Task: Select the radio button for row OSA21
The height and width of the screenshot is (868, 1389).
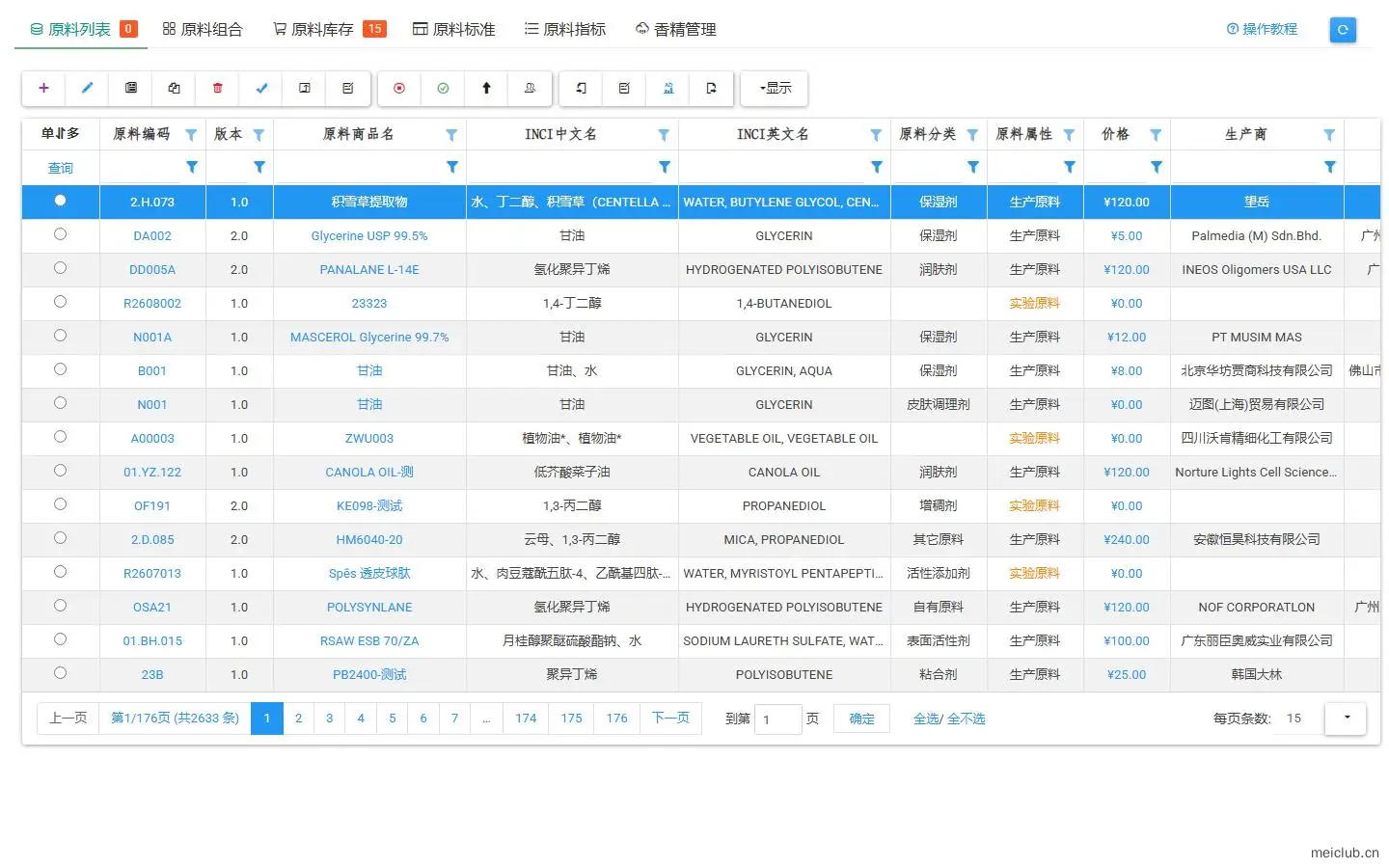Action: pyautogui.click(x=60, y=606)
